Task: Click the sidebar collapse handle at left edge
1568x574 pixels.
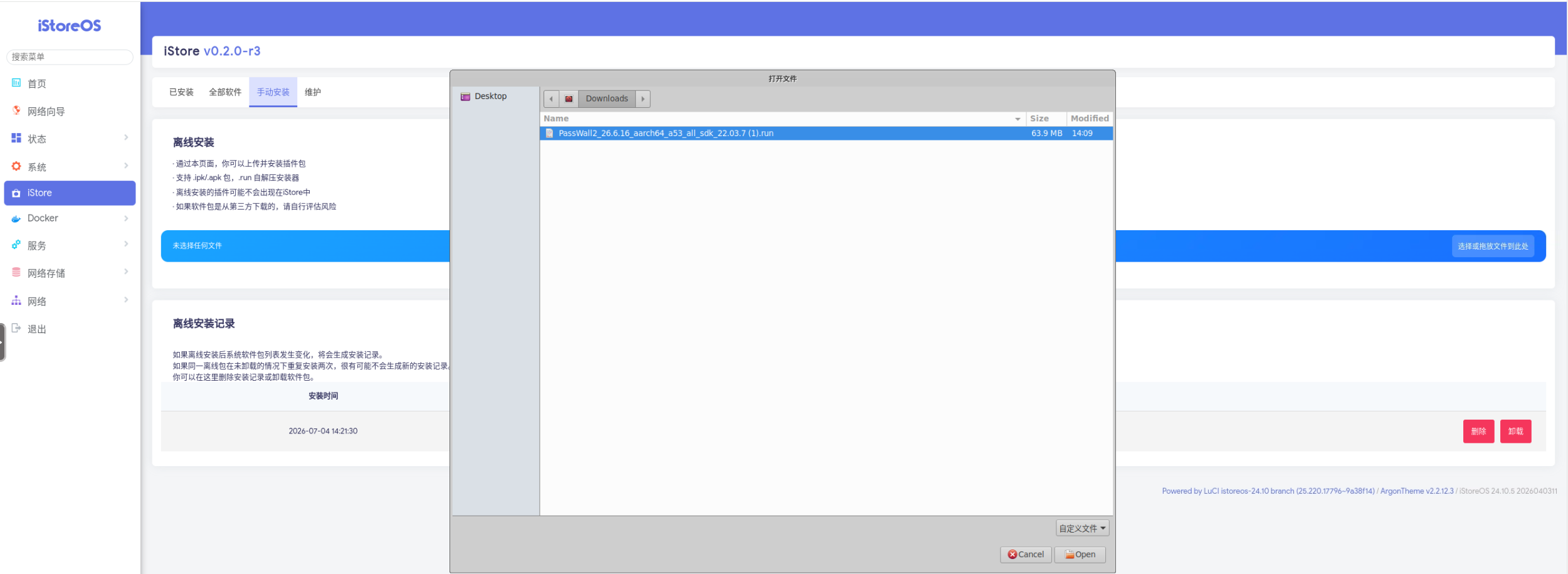Action: coord(3,342)
